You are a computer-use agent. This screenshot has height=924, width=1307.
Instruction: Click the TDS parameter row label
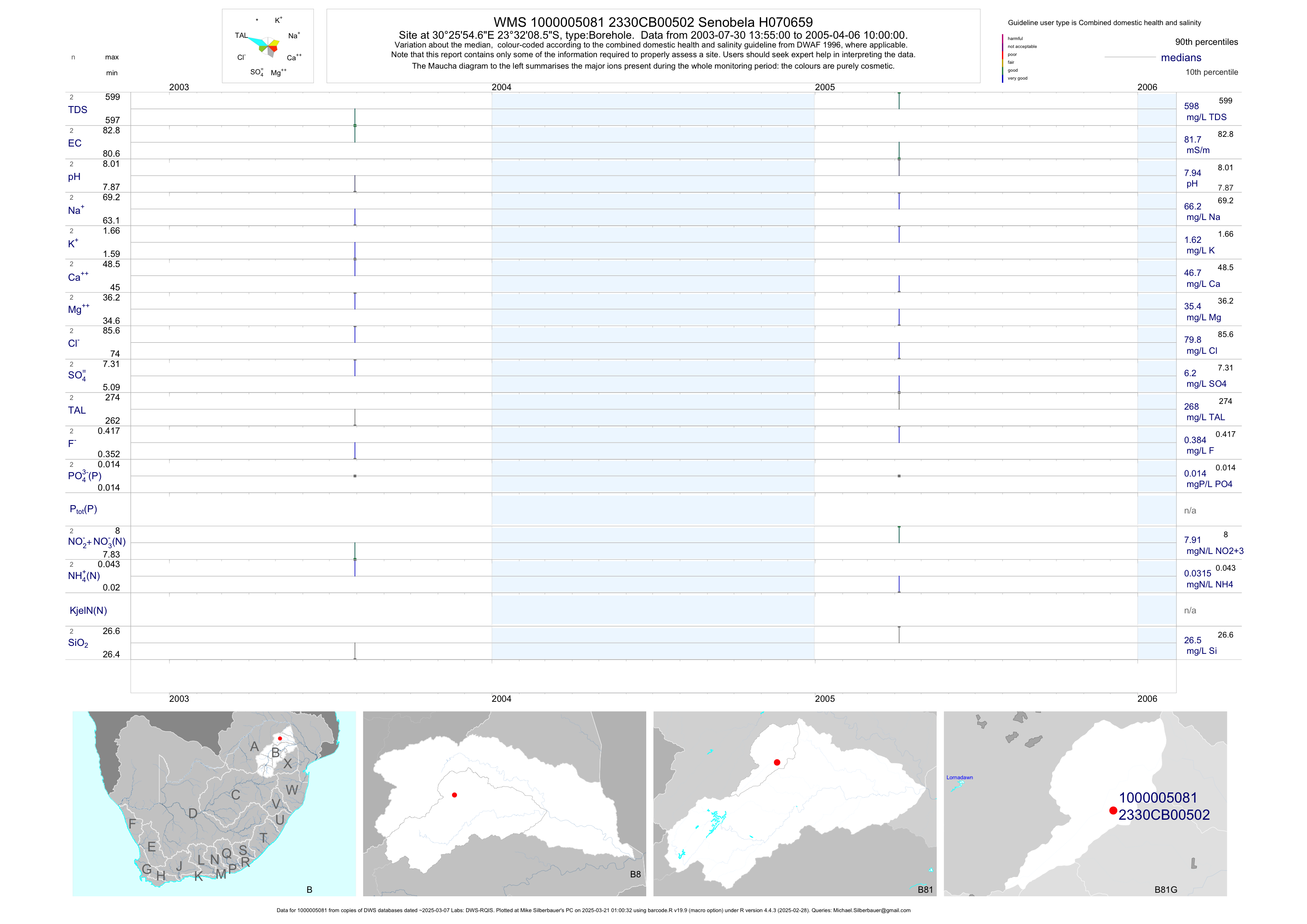(77, 110)
